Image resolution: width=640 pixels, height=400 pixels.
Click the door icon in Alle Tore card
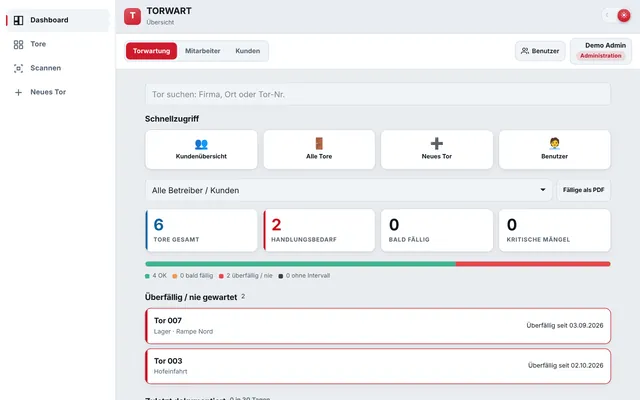319,143
